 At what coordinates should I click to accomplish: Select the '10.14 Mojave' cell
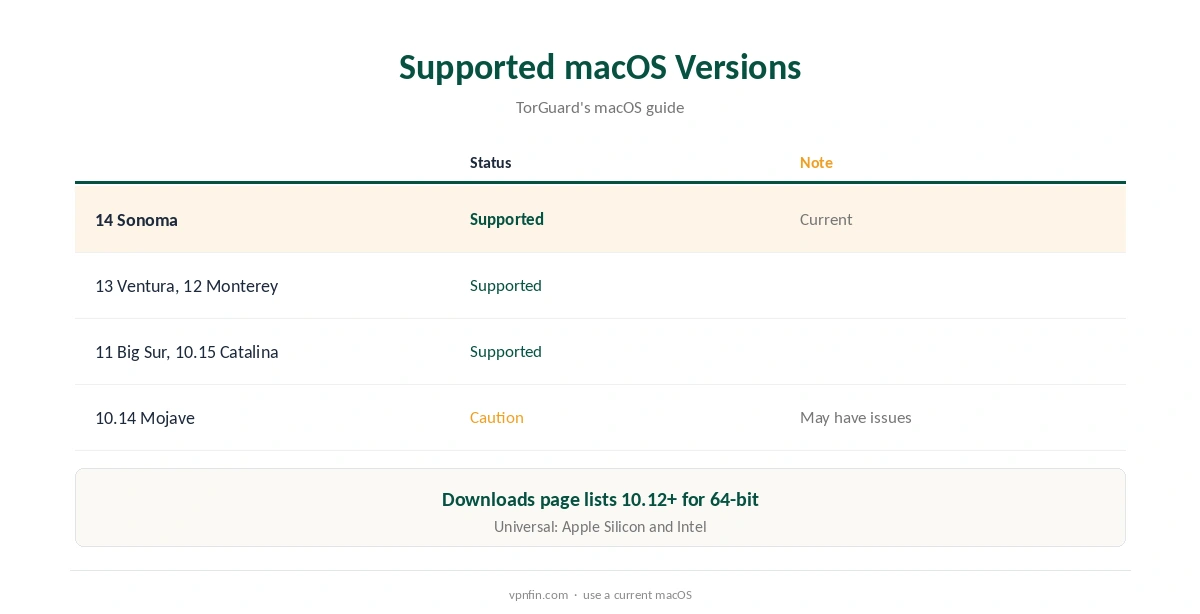[x=145, y=418]
